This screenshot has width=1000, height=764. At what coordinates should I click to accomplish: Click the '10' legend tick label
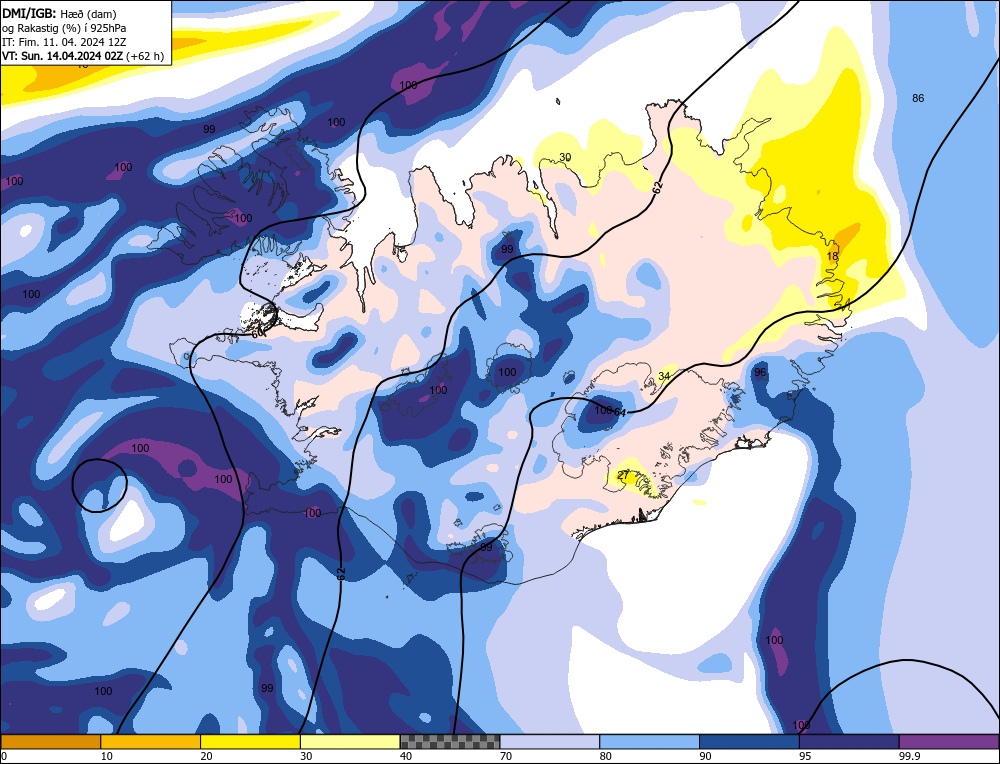coord(107,756)
